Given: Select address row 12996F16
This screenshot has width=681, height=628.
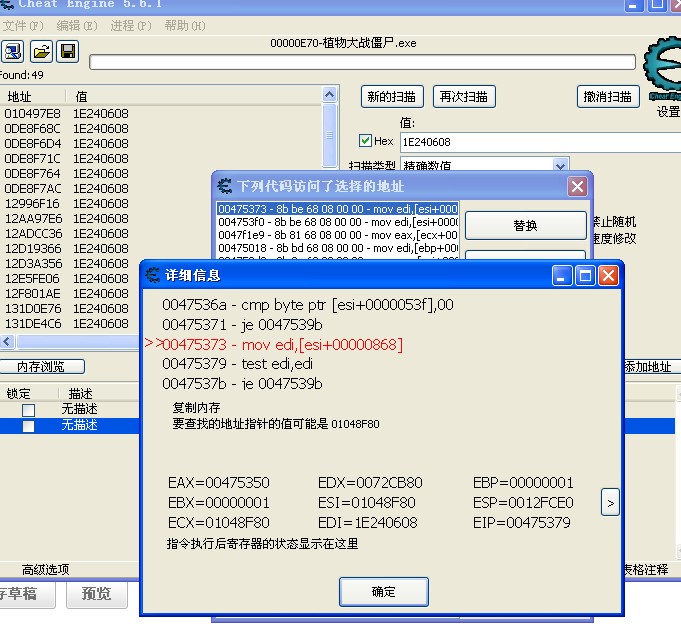Looking at the screenshot, I should coord(106,203).
